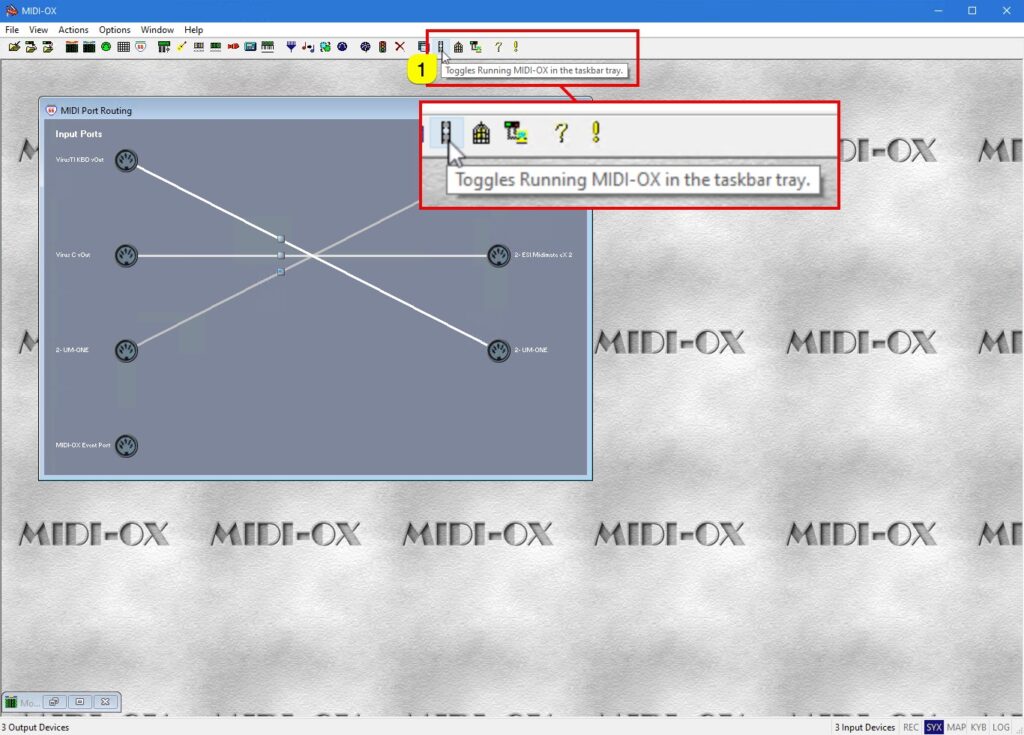Click the KYB status bar label
This screenshot has width=1024, height=735.
click(978, 727)
